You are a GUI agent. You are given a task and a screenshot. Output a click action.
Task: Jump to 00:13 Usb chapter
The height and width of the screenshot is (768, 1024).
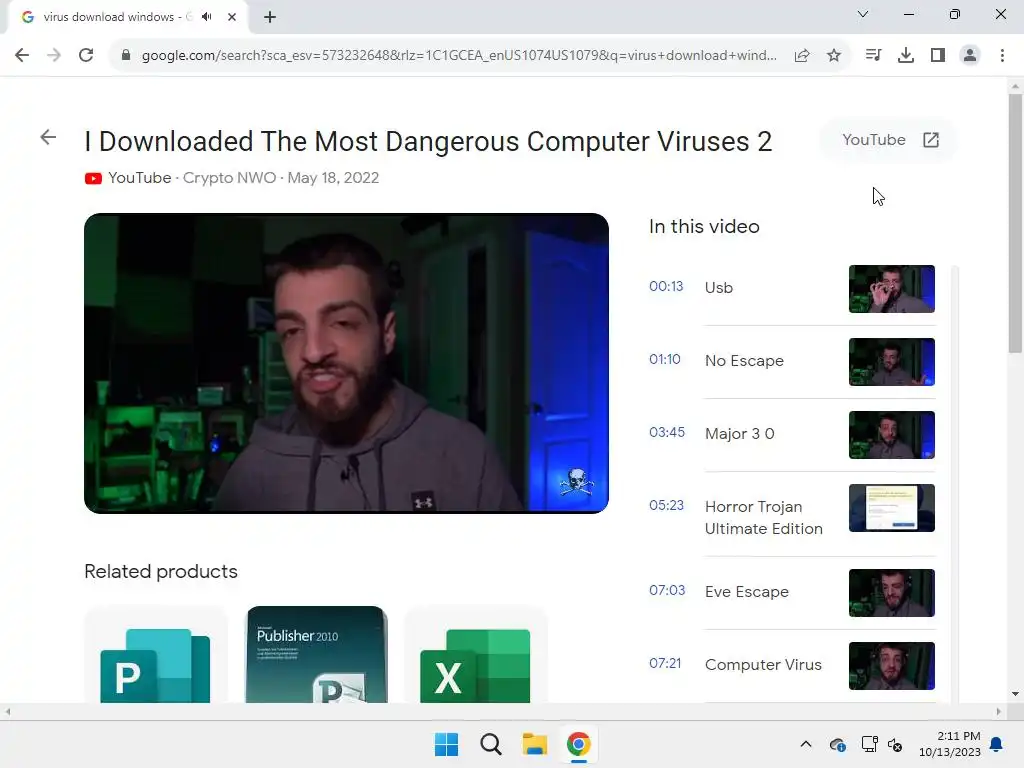coord(792,288)
